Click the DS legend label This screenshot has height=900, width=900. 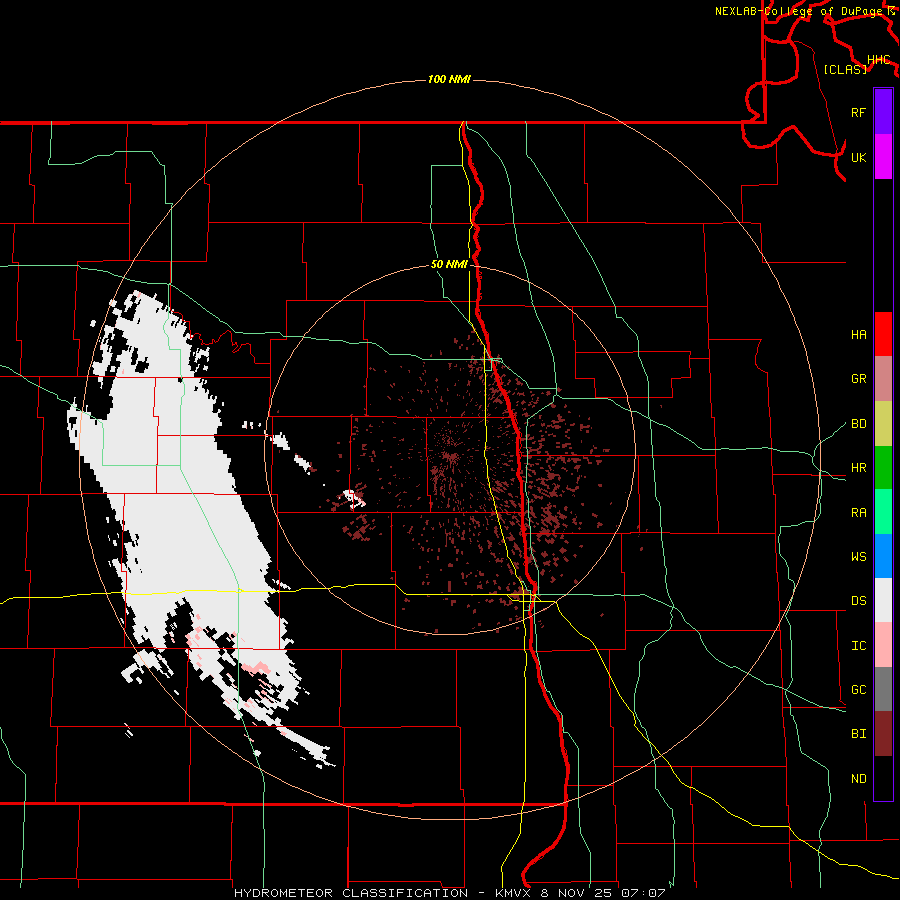[x=858, y=601]
